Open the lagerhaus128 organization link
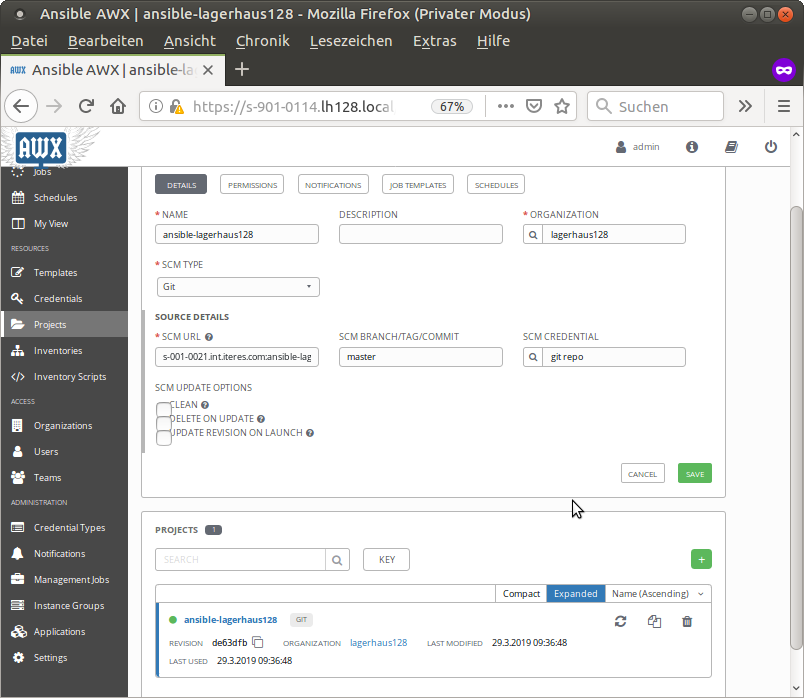The width and height of the screenshot is (804, 698). [378, 643]
